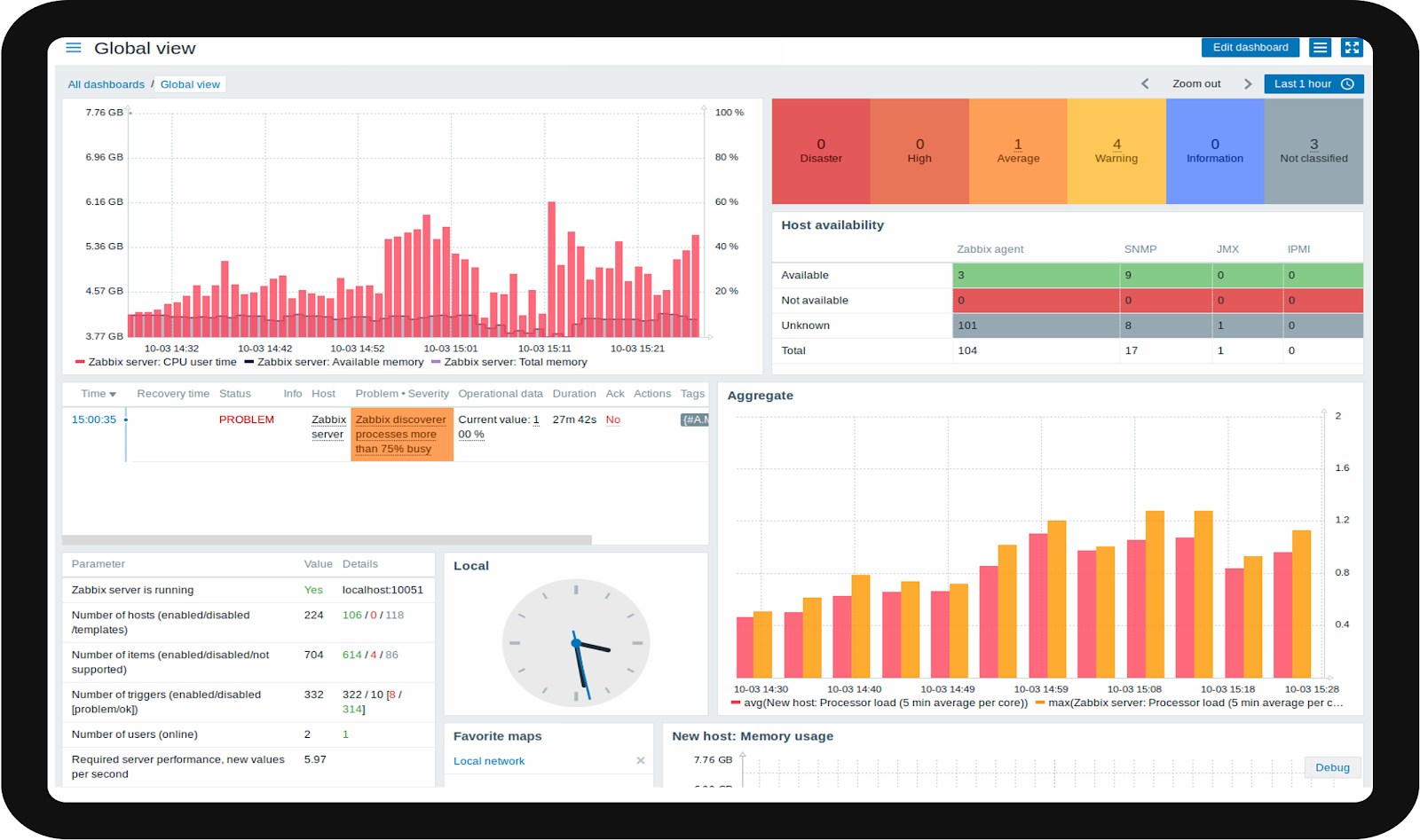Click the Recovery time column header
The height and width of the screenshot is (840, 1420).
coord(173,394)
